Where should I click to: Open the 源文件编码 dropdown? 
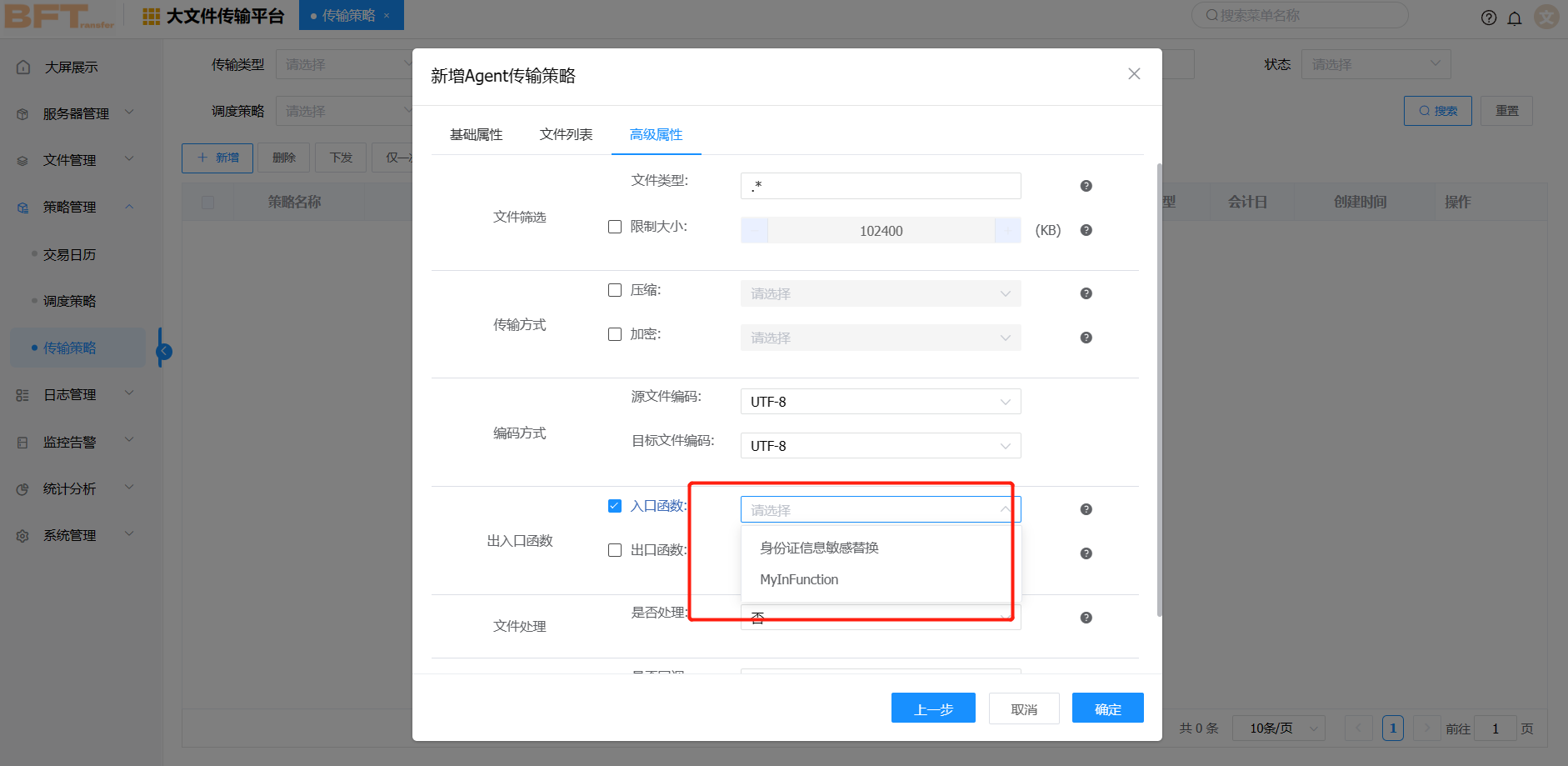click(881, 402)
